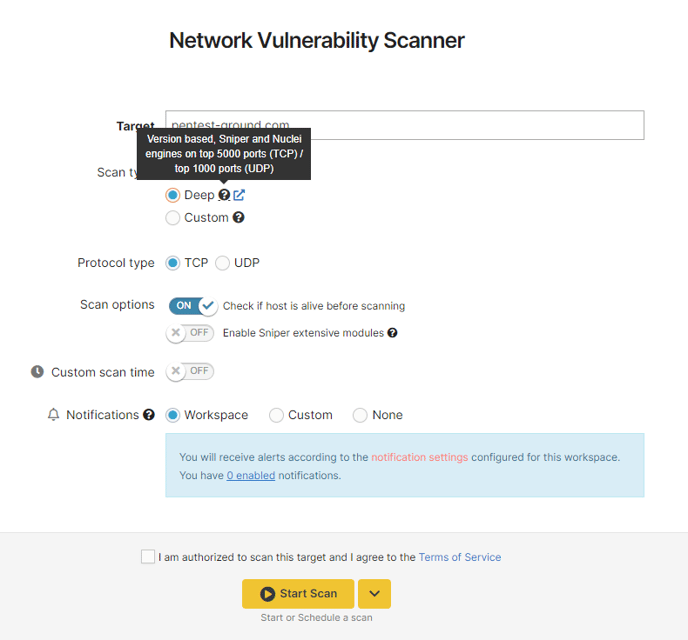Open the Terms of Service link
This screenshot has height=640, width=688.
[460, 557]
